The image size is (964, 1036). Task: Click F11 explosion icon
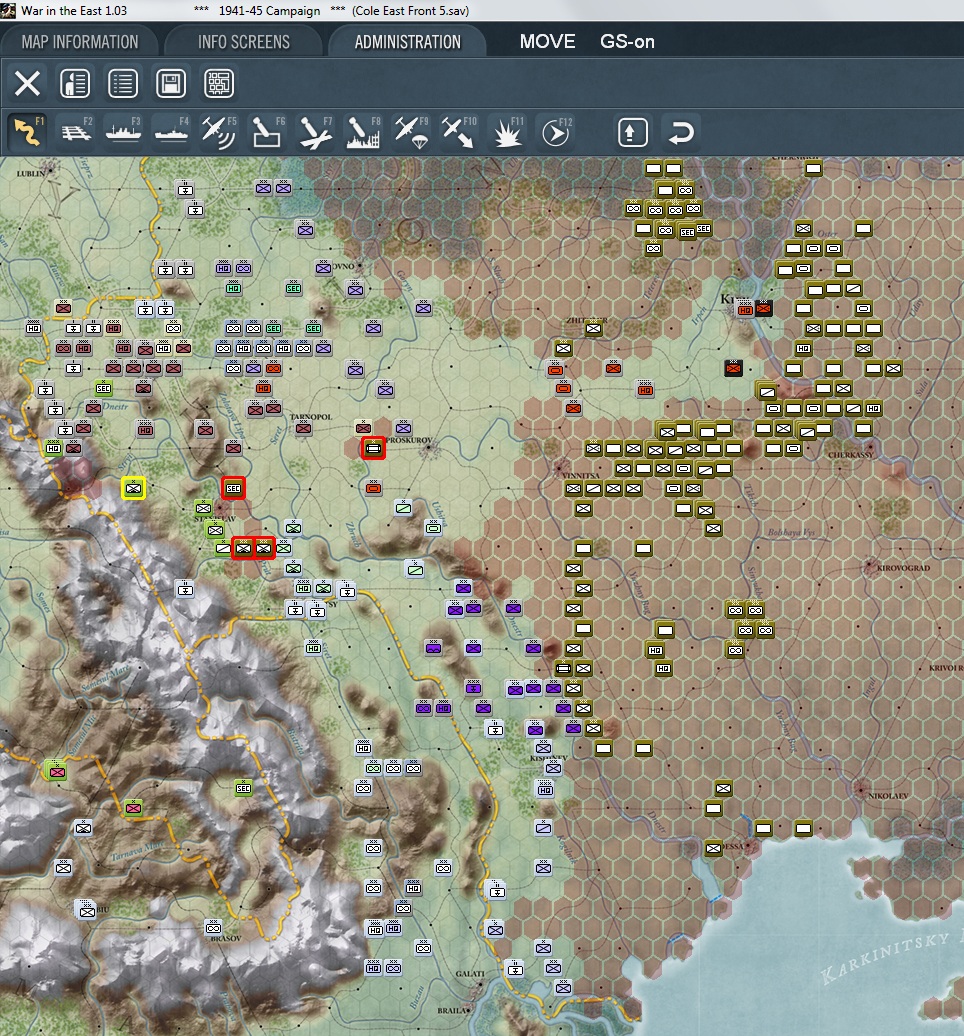click(x=507, y=131)
